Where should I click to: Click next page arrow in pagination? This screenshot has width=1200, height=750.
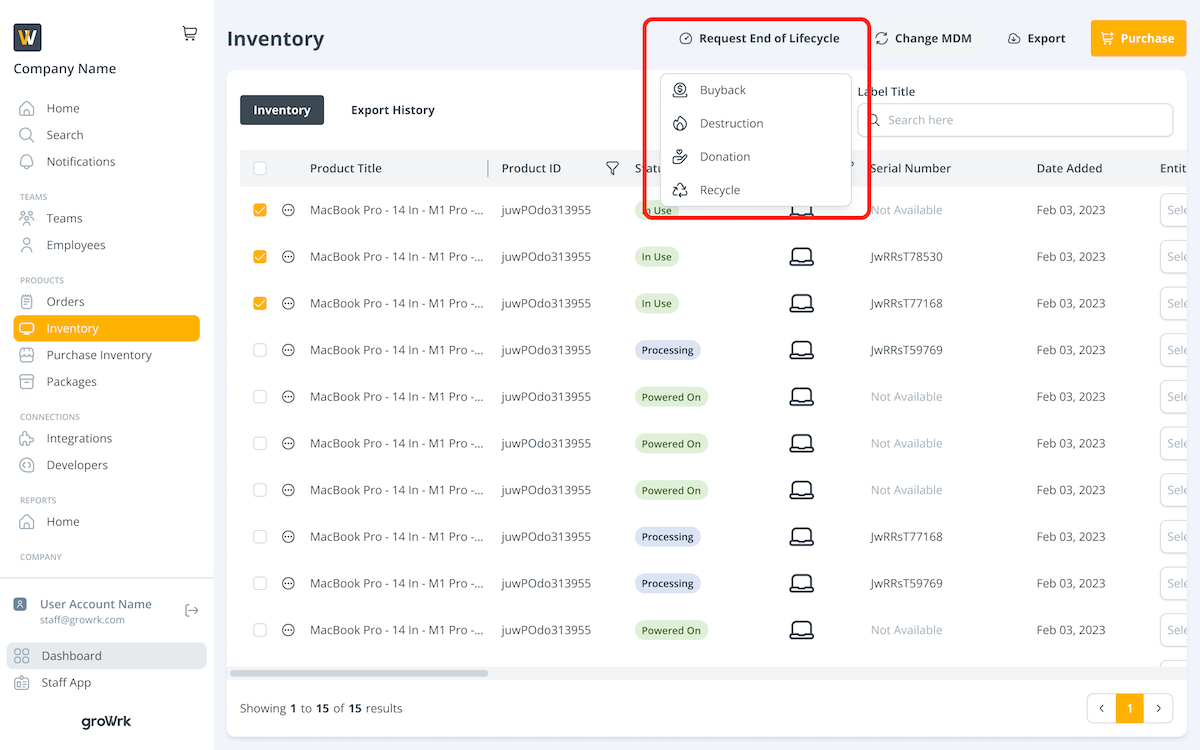click(x=1158, y=708)
